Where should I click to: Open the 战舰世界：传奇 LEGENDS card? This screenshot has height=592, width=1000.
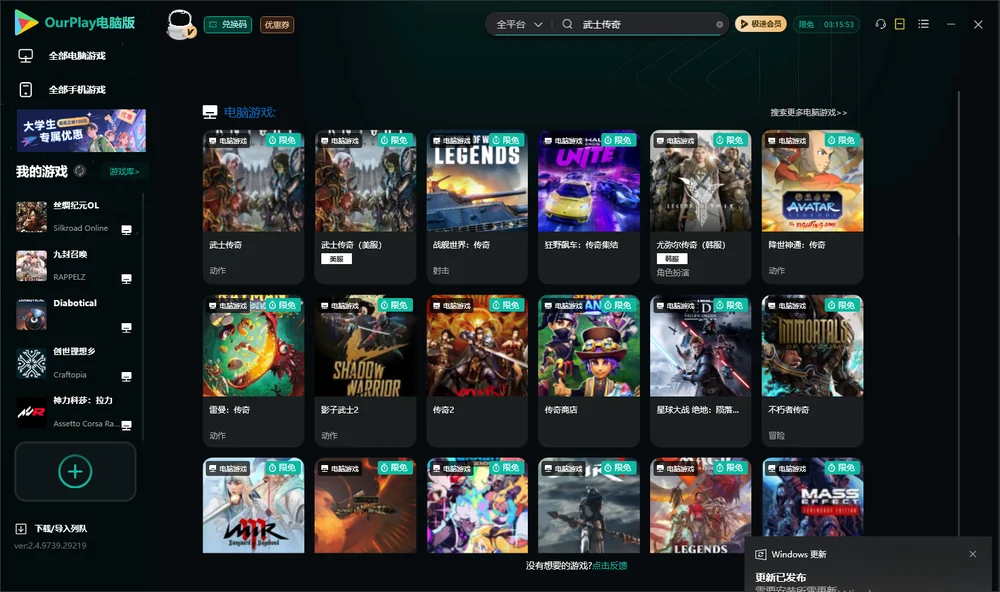coord(477,207)
